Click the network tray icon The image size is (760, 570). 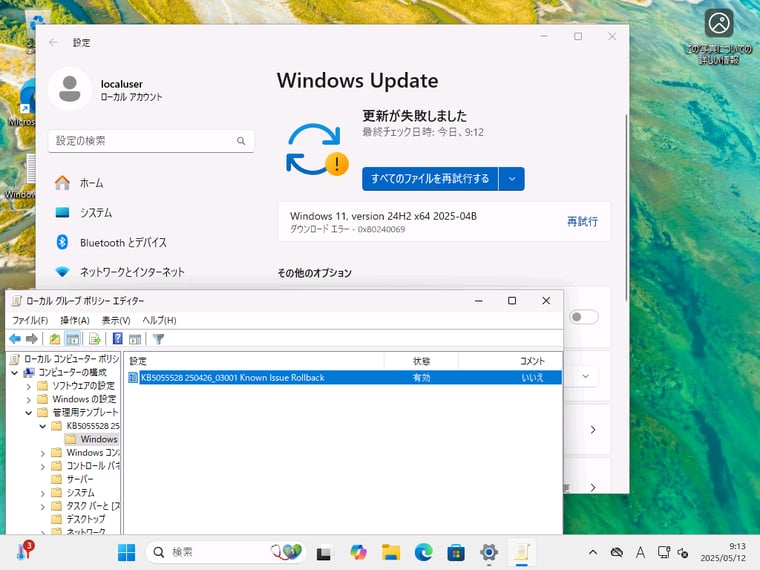(x=664, y=552)
